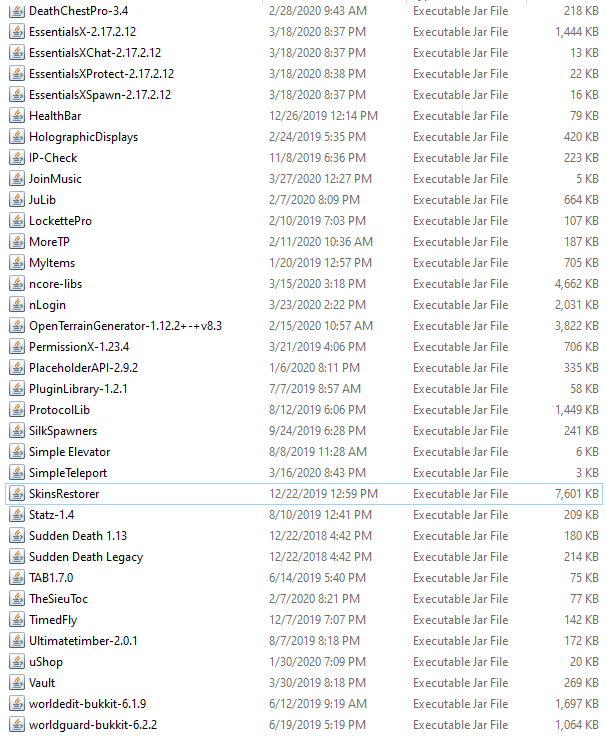This screenshot has height=740, width=606.
Task: Click the Vault file name
Action: click(x=42, y=683)
